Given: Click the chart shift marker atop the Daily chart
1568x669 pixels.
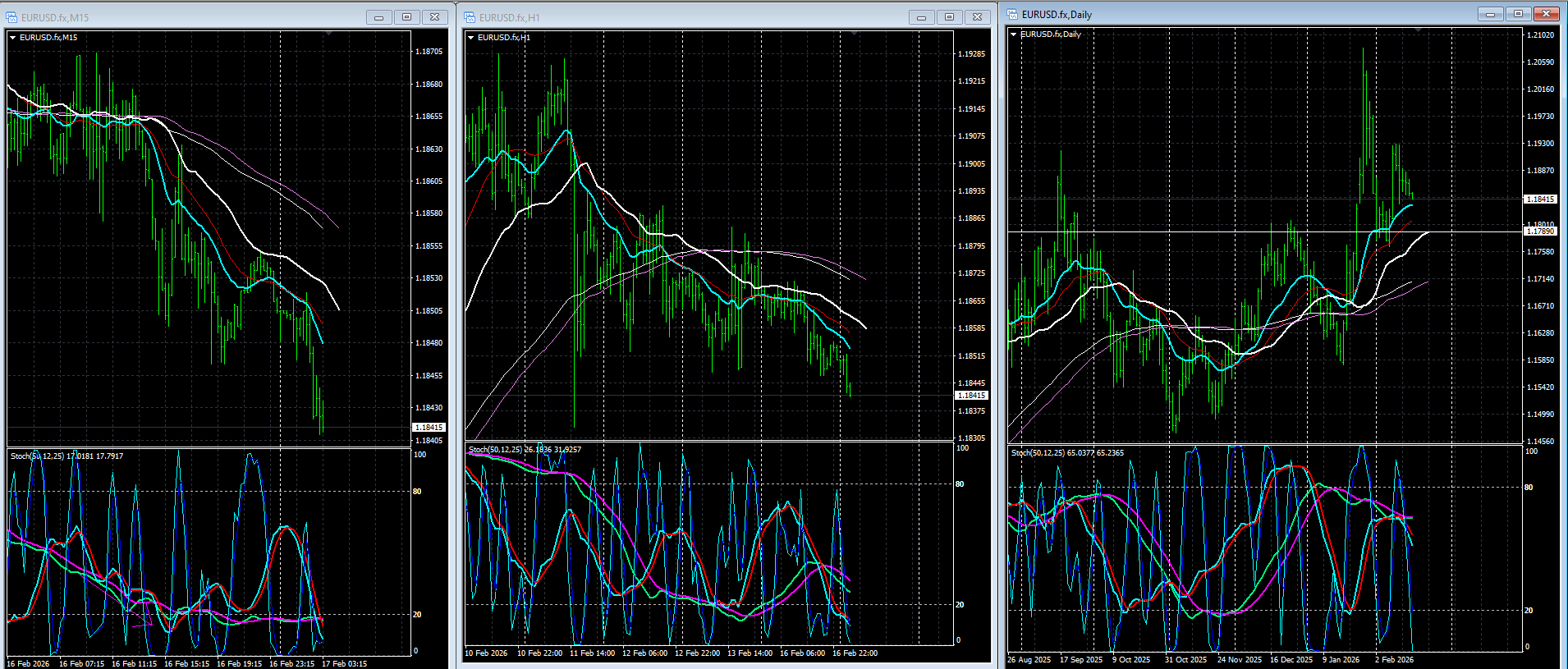Looking at the screenshot, I should 1418,30.
